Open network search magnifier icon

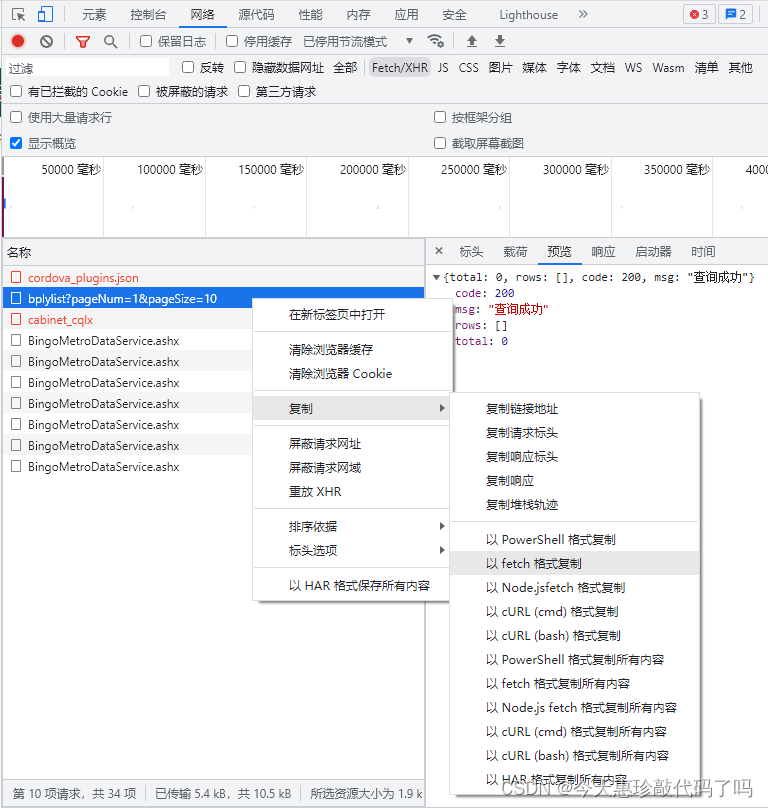click(110, 42)
